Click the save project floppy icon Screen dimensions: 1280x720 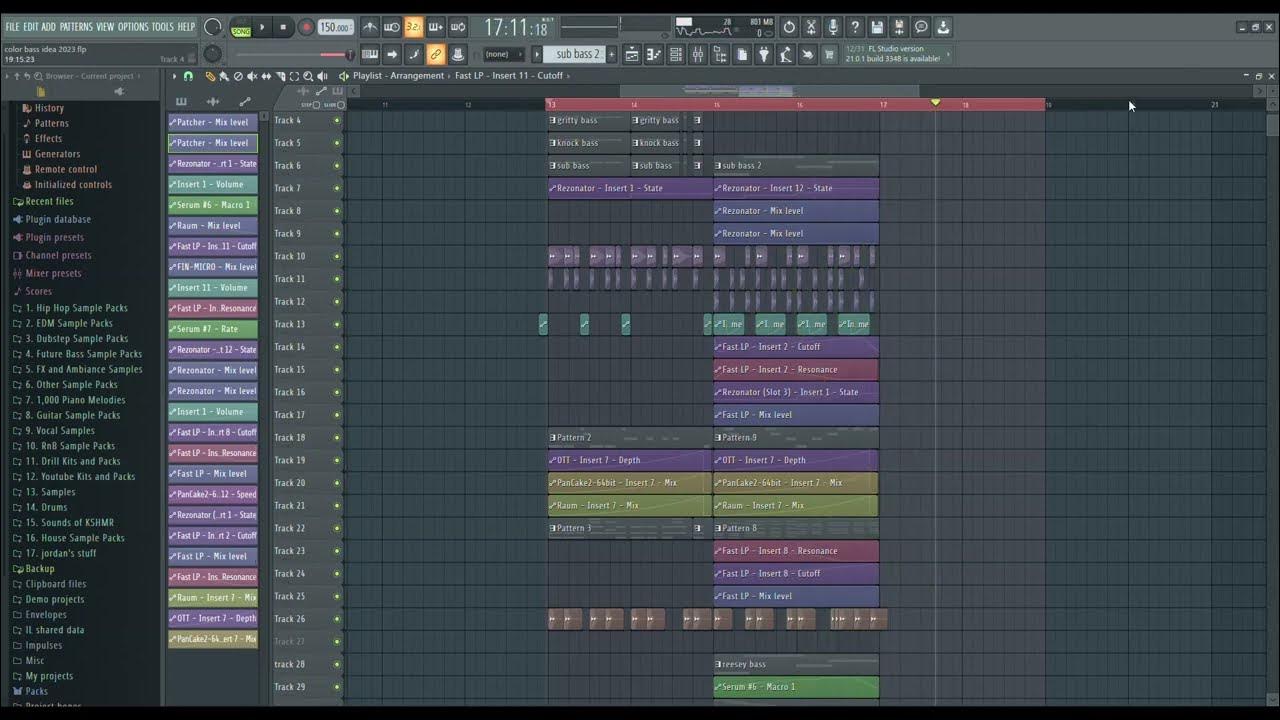pos(877,27)
